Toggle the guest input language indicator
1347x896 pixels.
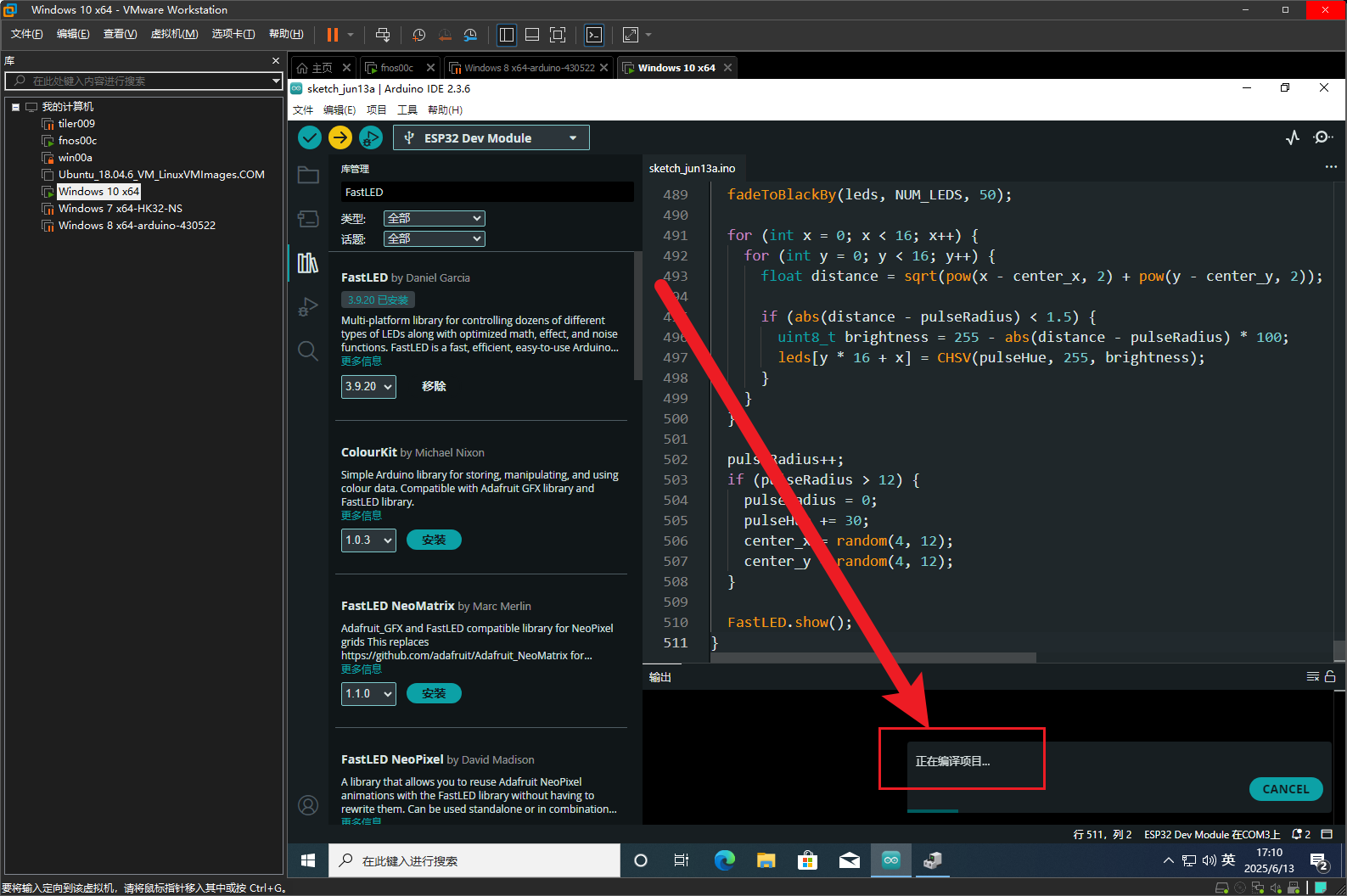pyautogui.click(x=1228, y=860)
